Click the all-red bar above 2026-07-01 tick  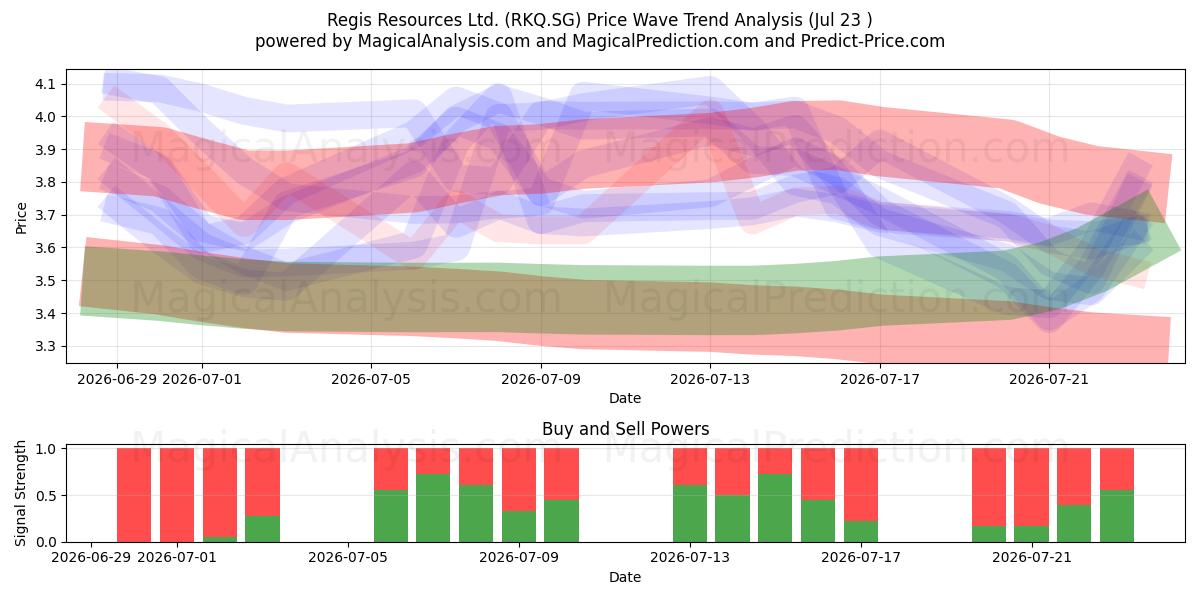177,495
